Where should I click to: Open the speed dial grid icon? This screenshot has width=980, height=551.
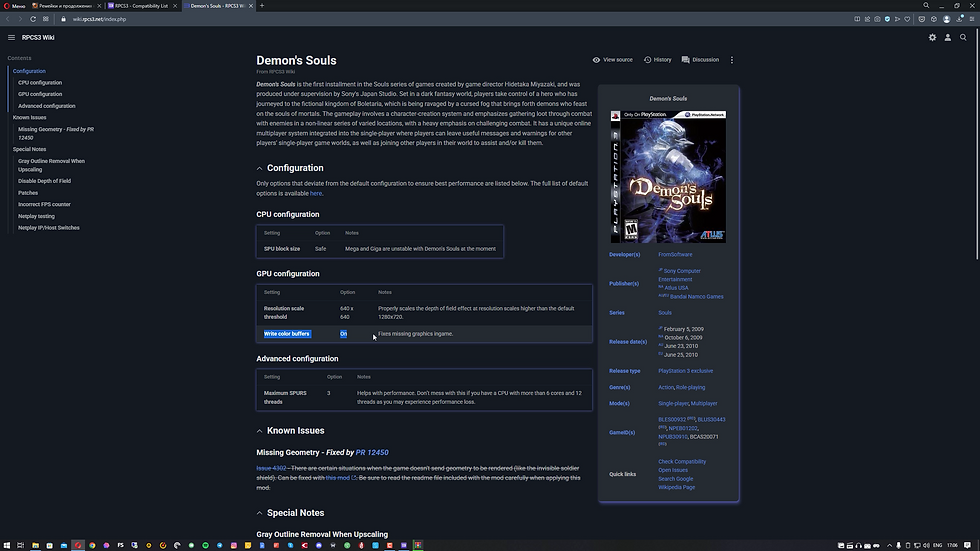(x=46, y=19)
